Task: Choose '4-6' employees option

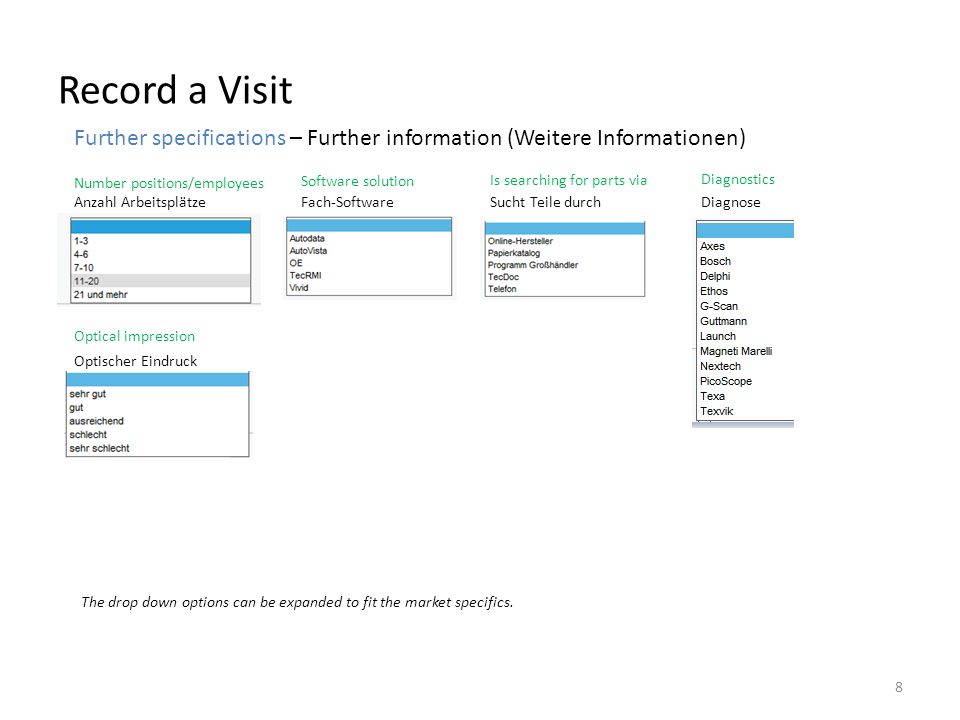Action: 160,254
